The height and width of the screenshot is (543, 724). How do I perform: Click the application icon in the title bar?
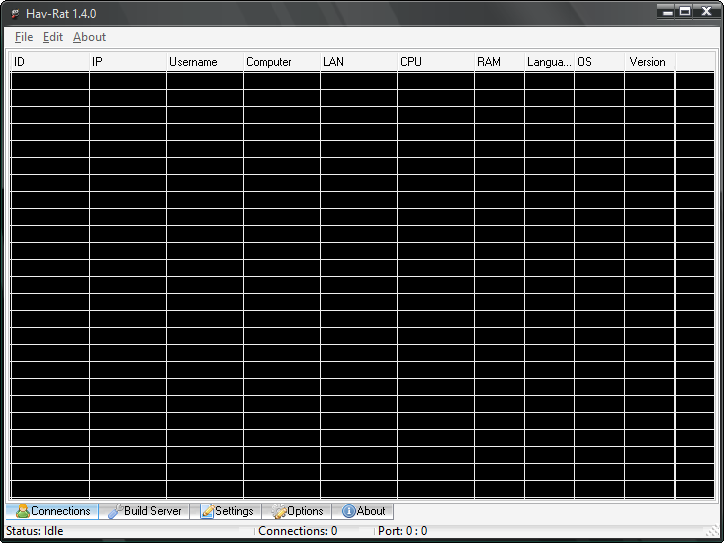pos(15,13)
